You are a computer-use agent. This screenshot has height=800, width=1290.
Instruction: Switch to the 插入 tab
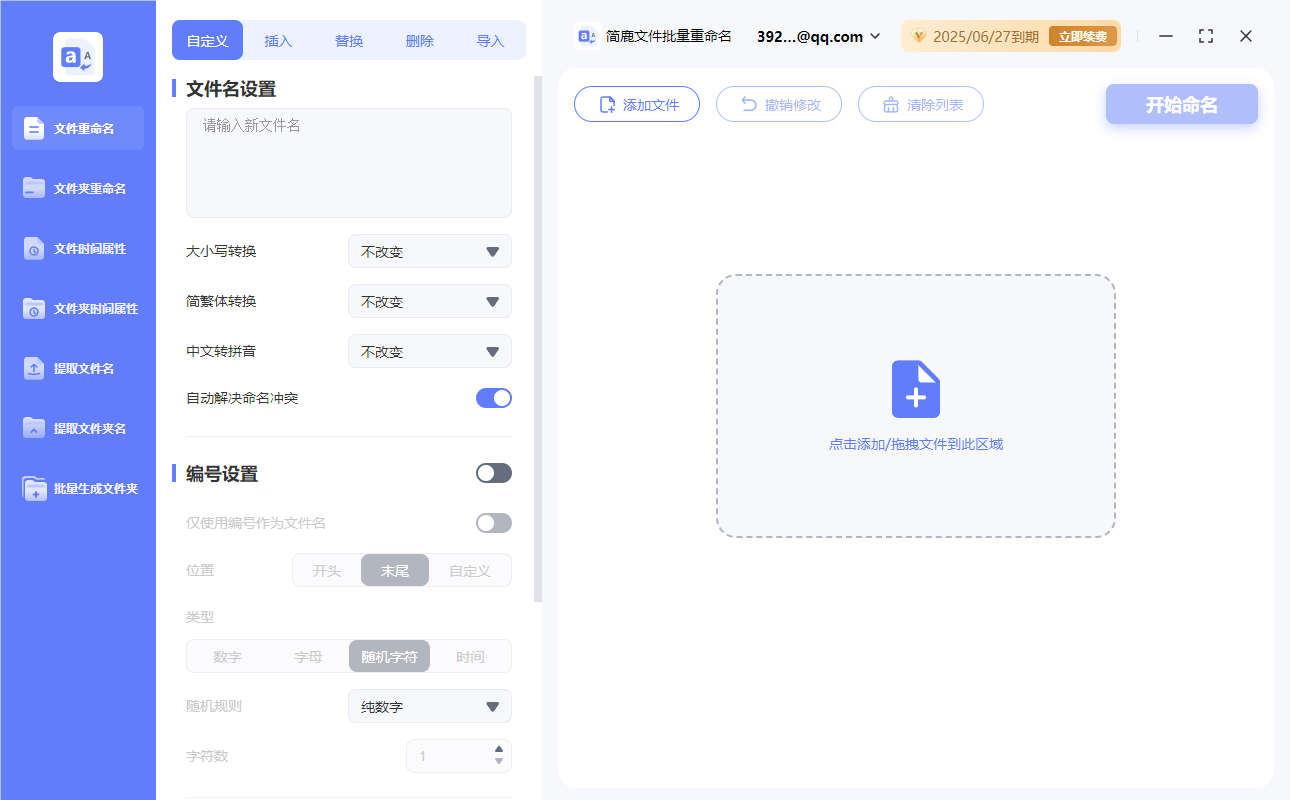[x=277, y=40]
